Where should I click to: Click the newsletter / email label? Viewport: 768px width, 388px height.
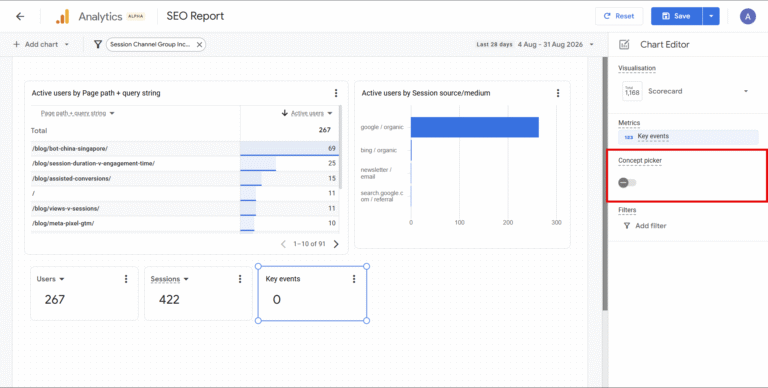tap(376, 173)
